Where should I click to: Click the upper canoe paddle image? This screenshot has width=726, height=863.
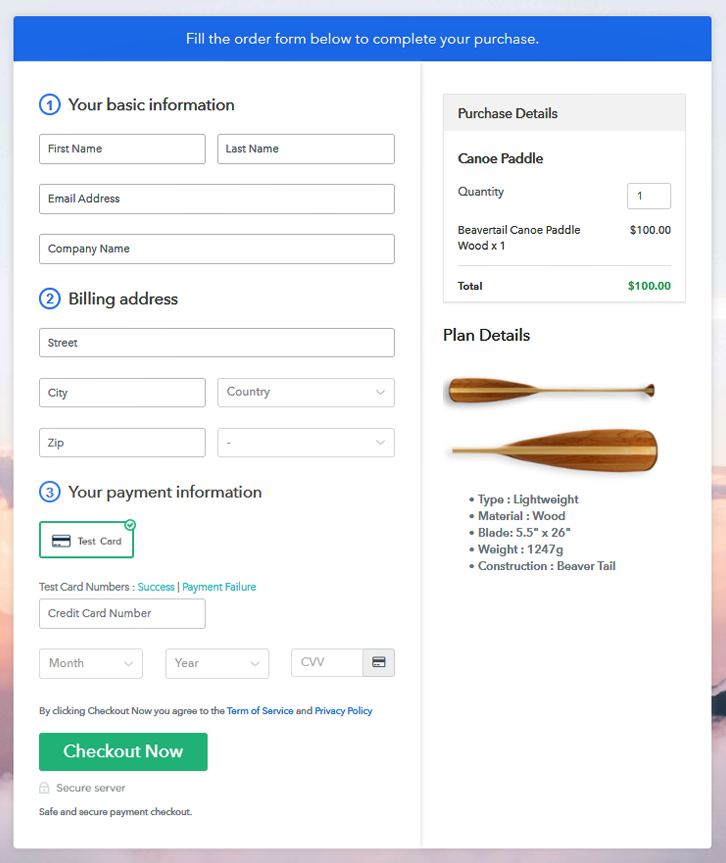(549, 391)
